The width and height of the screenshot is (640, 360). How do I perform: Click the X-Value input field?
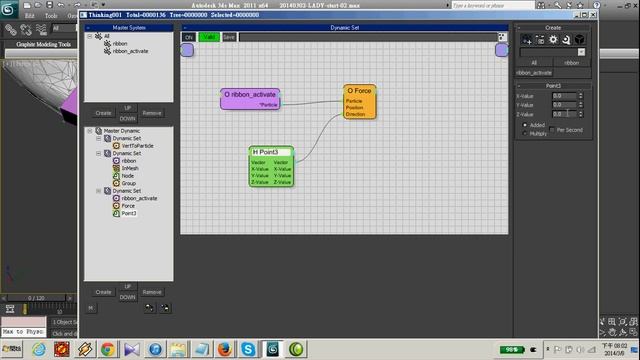coord(564,96)
